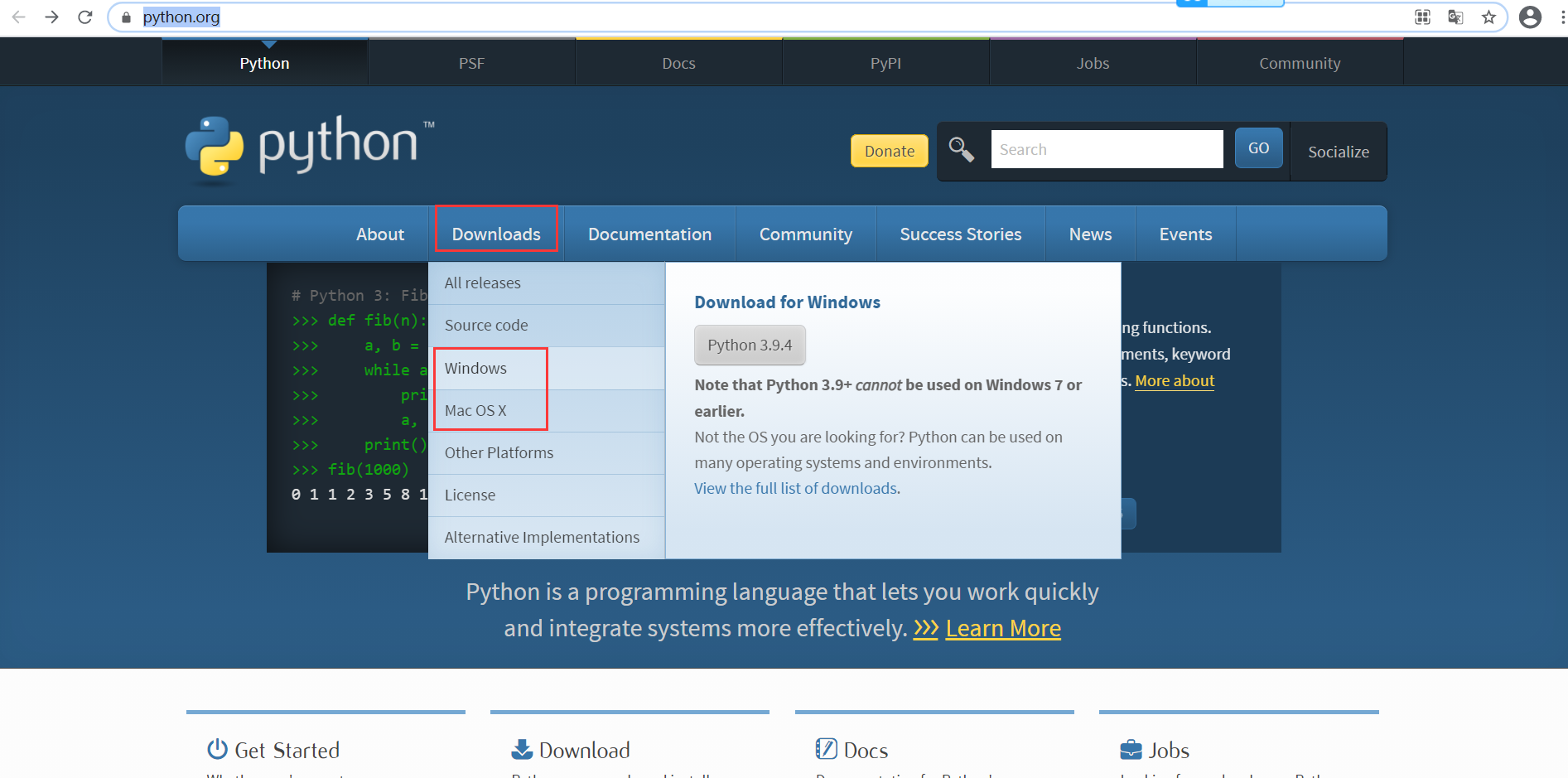
Task: Reload the python.org page
Action: (x=84, y=17)
